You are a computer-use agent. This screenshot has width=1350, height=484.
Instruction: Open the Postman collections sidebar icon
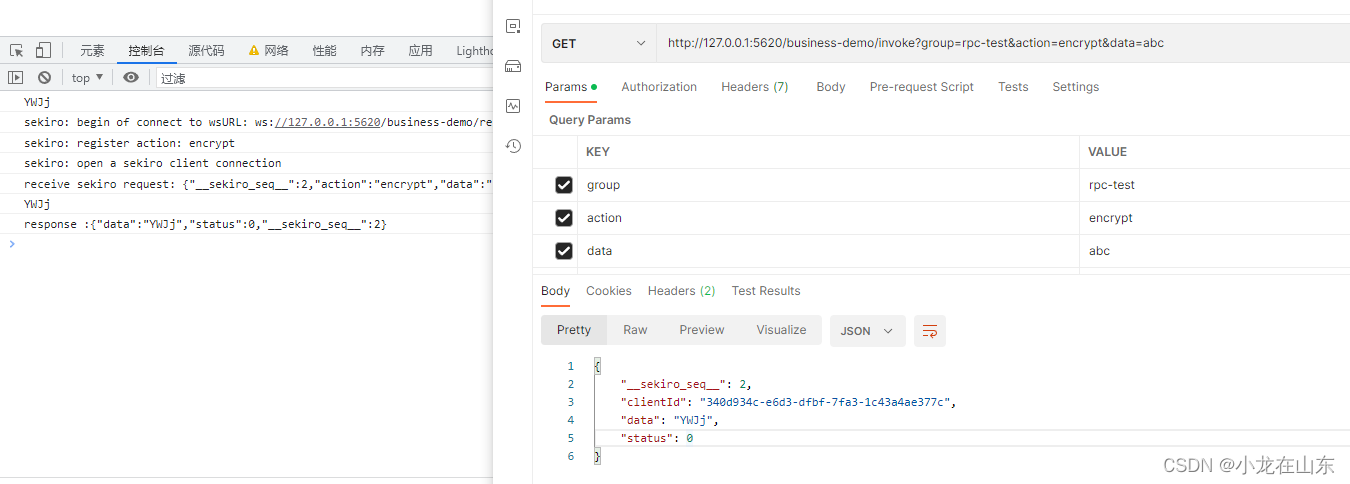click(x=513, y=27)
